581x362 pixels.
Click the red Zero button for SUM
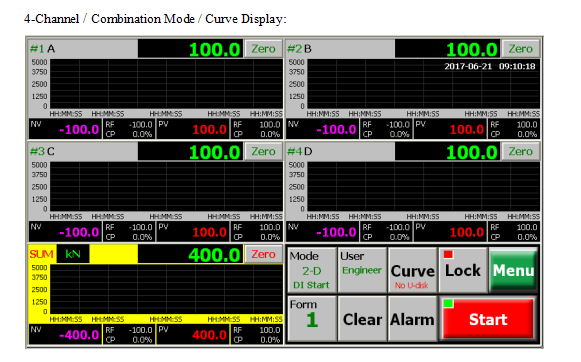[263, 254]
